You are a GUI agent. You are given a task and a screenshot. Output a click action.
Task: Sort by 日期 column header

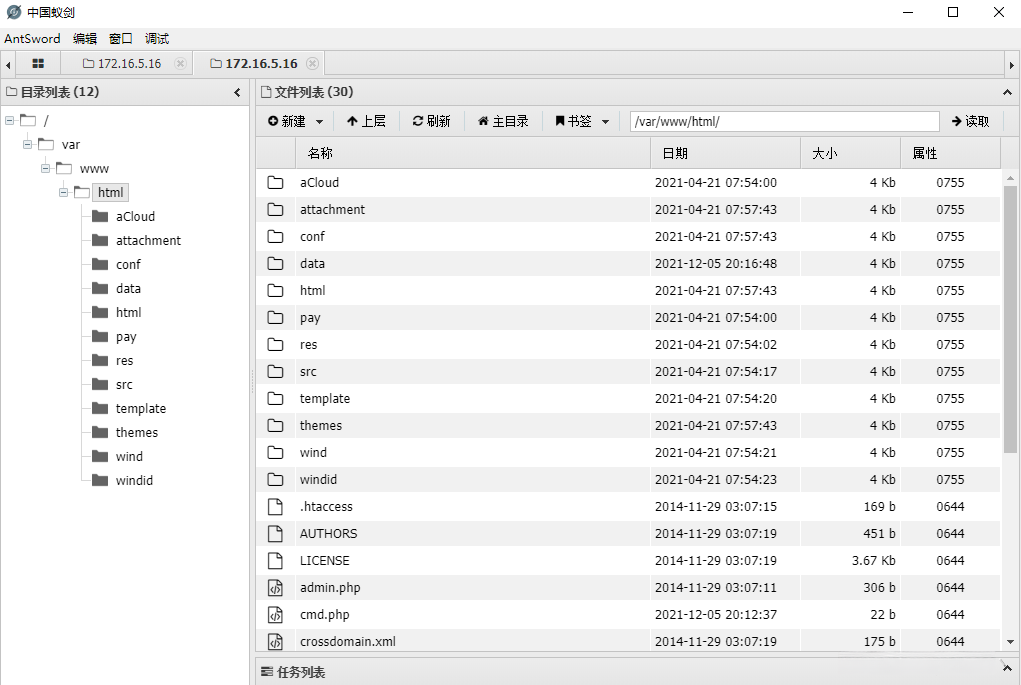tap(725, 153)
